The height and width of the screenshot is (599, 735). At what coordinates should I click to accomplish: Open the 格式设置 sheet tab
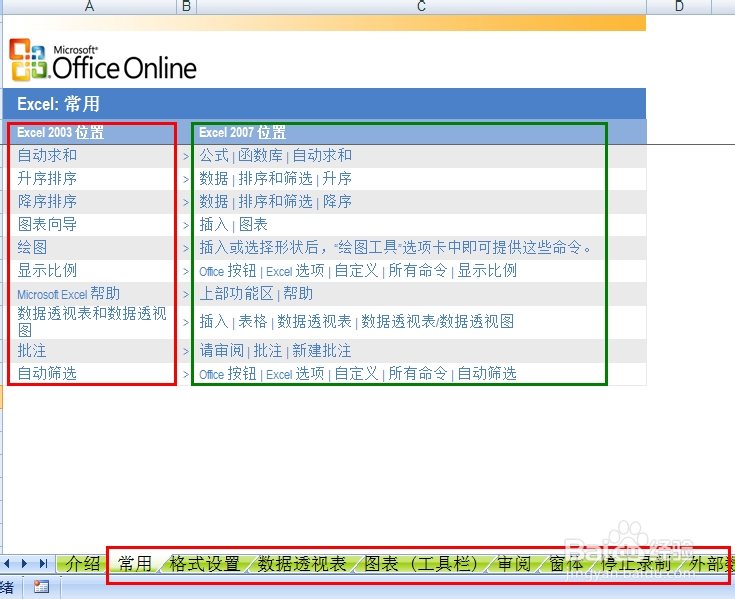click(x=205, y=563)
